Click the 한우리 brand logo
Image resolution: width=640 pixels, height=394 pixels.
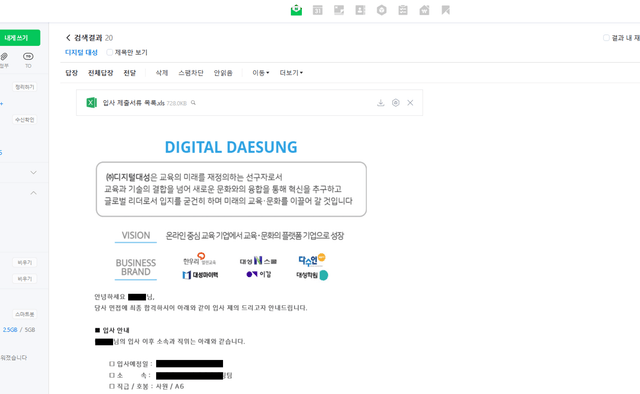click(x=200, y=259)
